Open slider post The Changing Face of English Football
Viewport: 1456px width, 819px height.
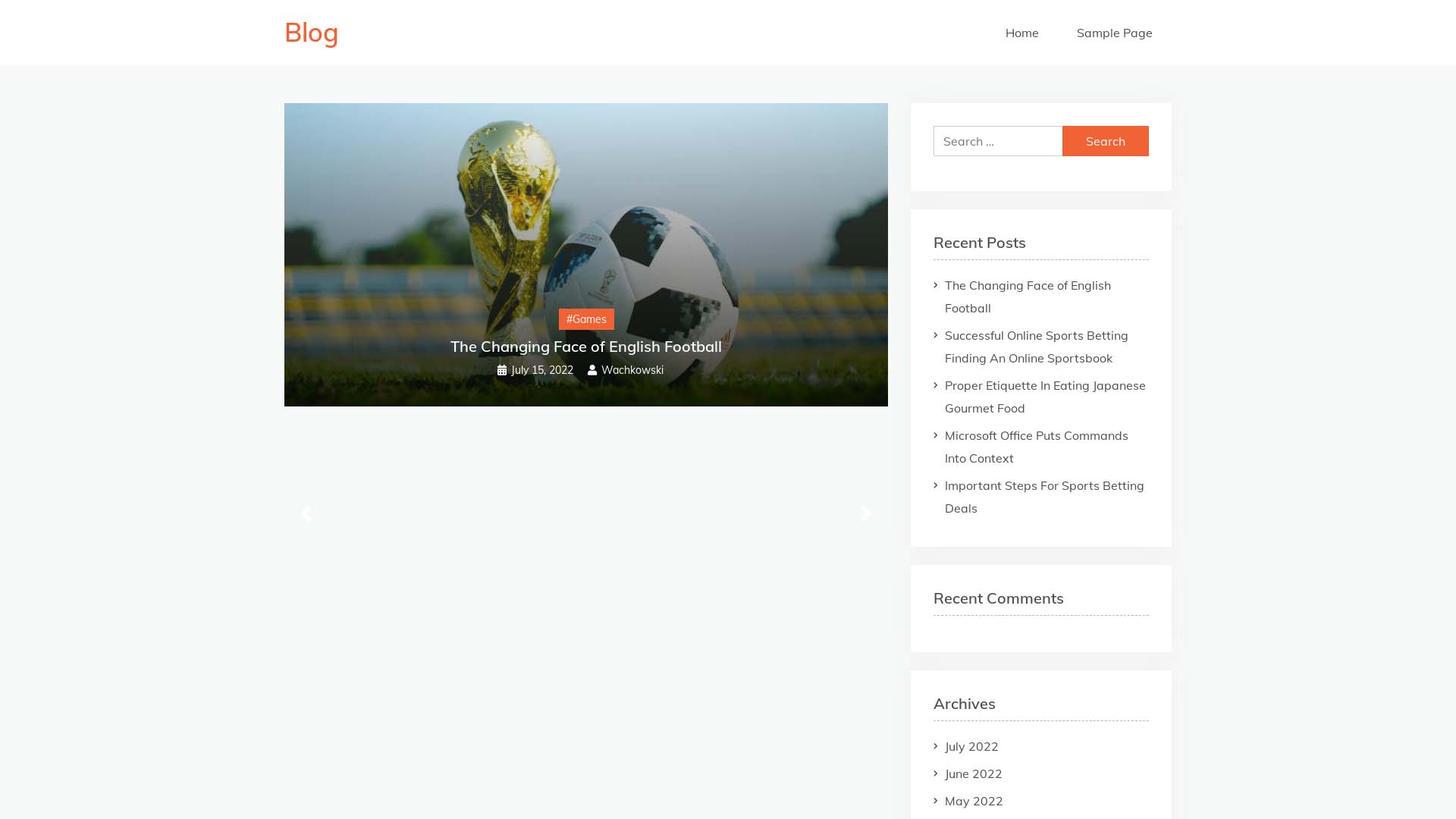click(x=586, y=347)
